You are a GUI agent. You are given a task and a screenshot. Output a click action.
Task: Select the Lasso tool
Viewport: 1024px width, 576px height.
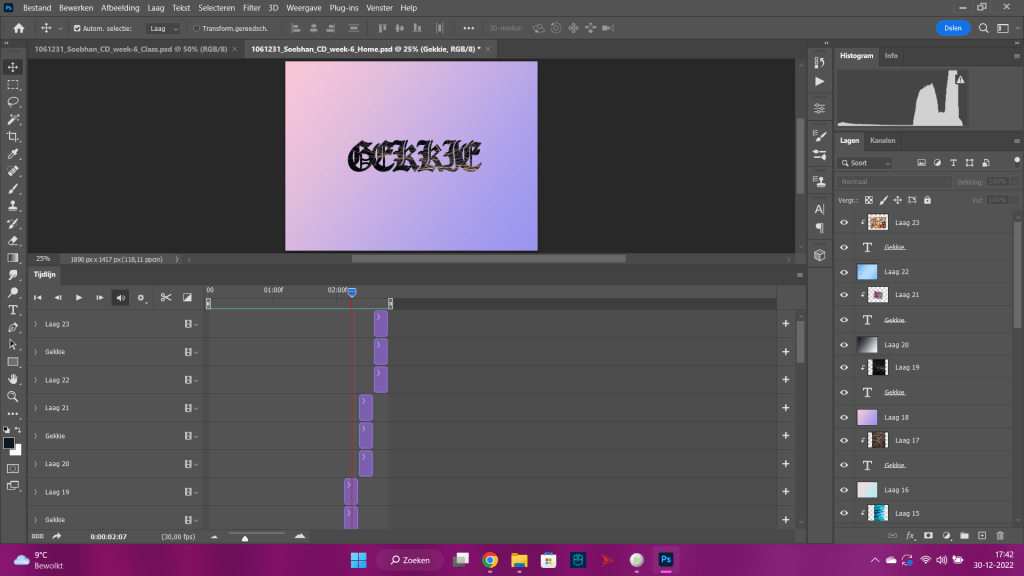[x=13, y=102]
